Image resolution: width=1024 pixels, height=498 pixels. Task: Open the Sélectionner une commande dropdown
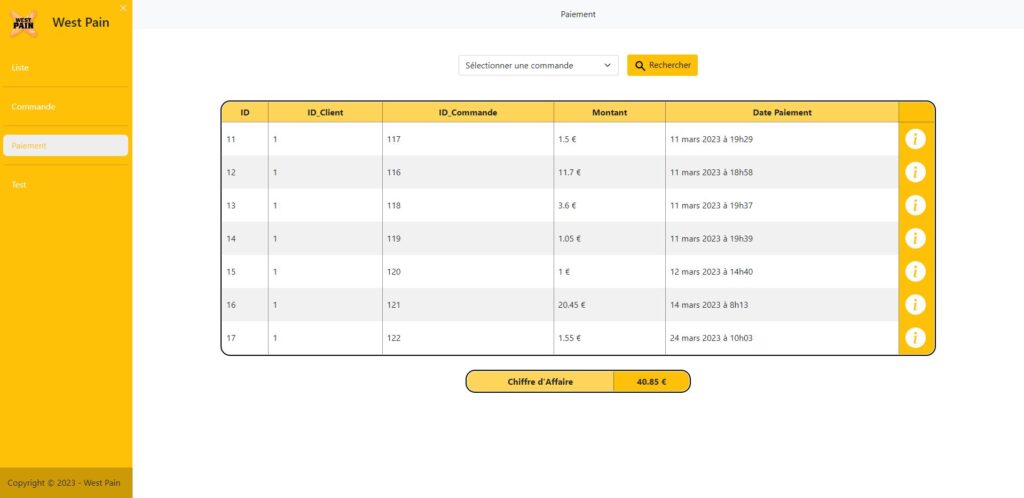pyautogui.click(x=538, y=65)
